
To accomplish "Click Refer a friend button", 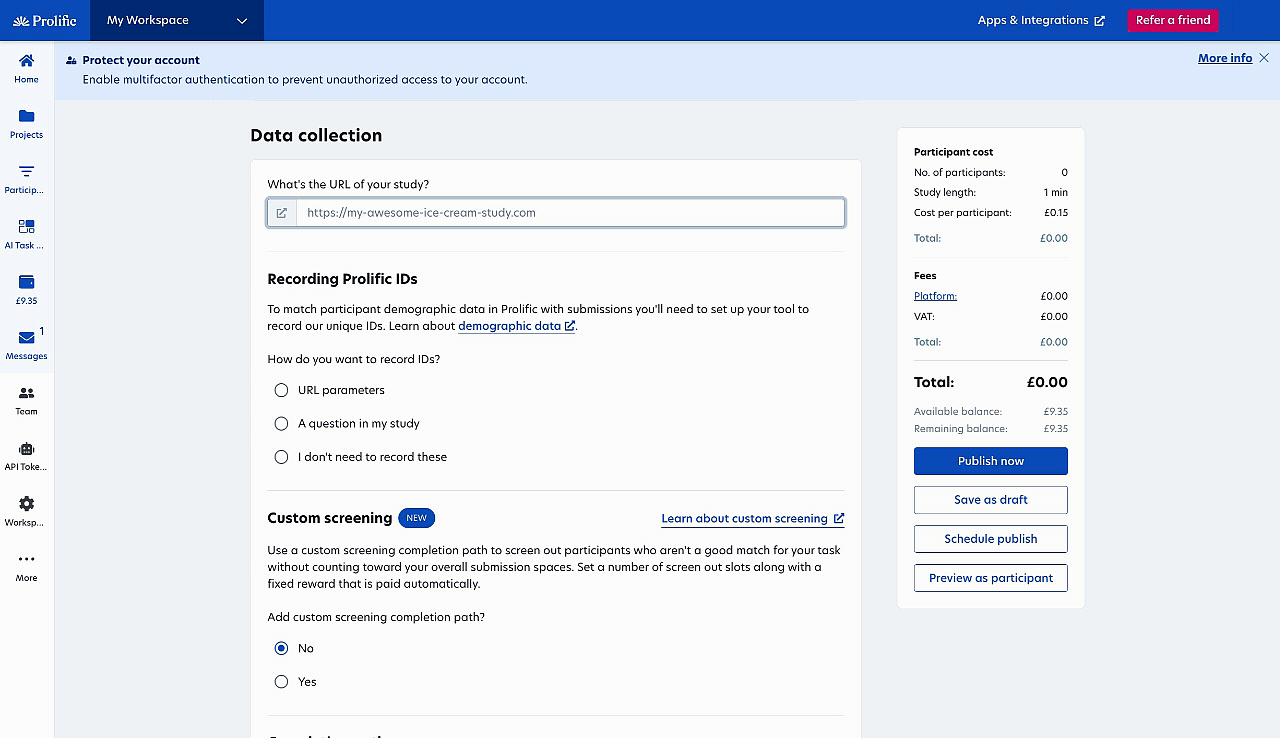I will click(x=1173, y=20).
